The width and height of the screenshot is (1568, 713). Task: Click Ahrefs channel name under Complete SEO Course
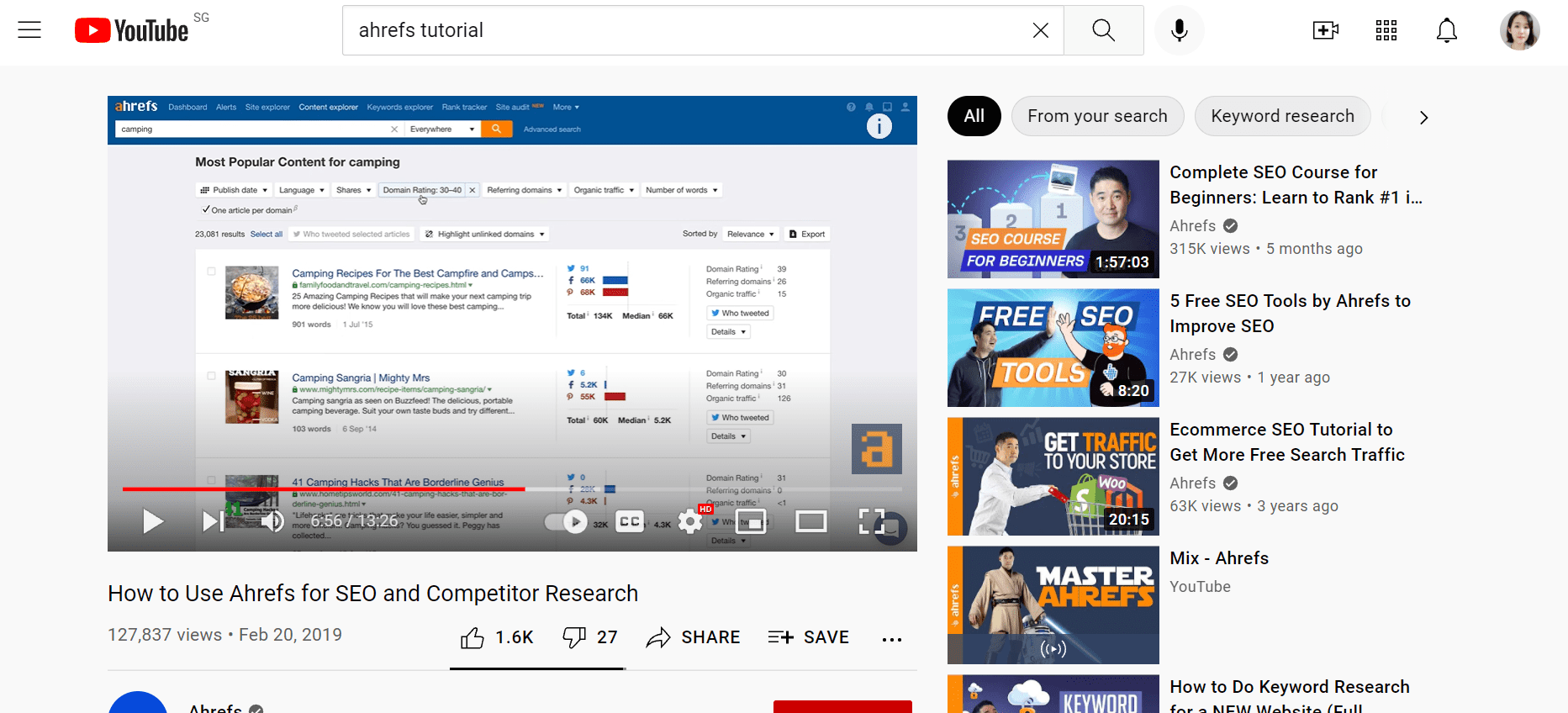[x=1192, y=226]
